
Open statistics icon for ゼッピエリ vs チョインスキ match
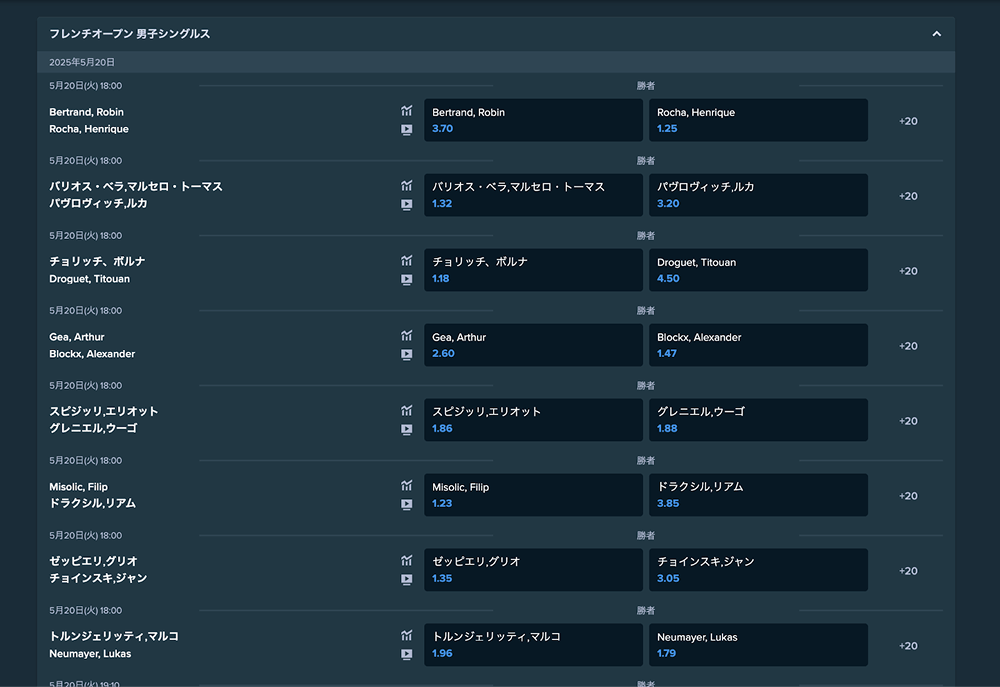tap(406, 561)
